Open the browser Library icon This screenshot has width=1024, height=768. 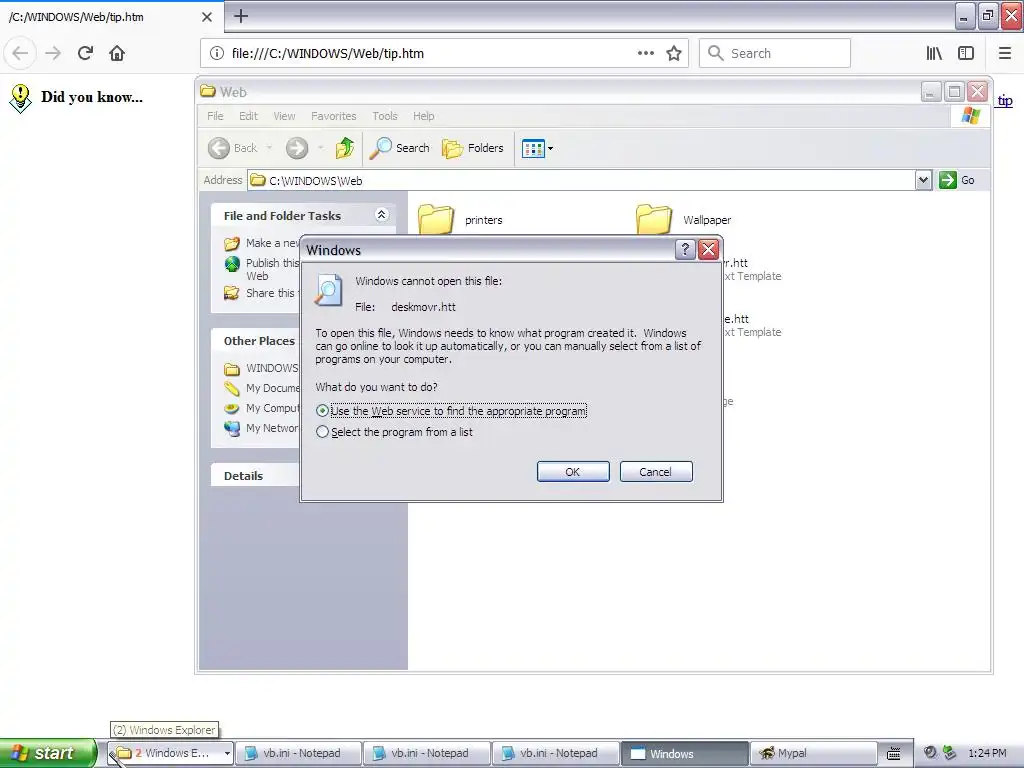[x=934, y=53]
